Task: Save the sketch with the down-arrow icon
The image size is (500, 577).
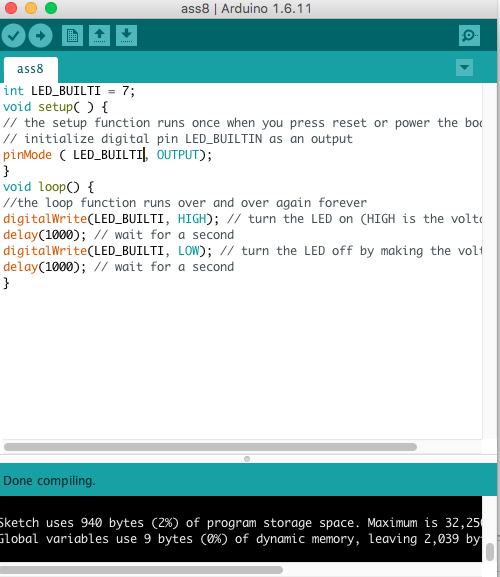Action: (126, 36)
